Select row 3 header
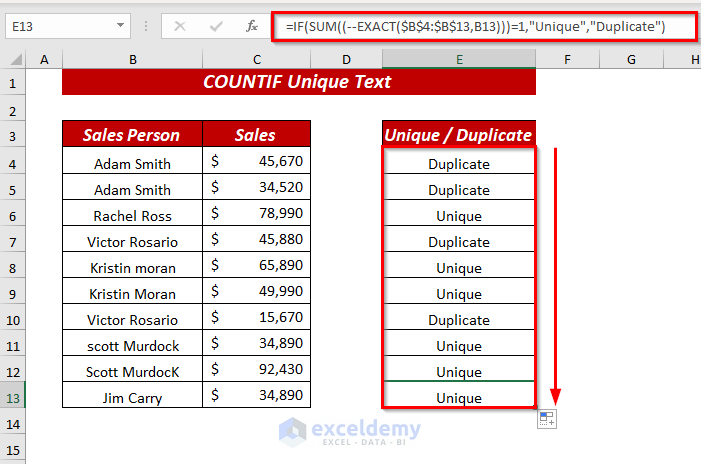This screenshot has width=701, height=464. (x=13, y=136)
